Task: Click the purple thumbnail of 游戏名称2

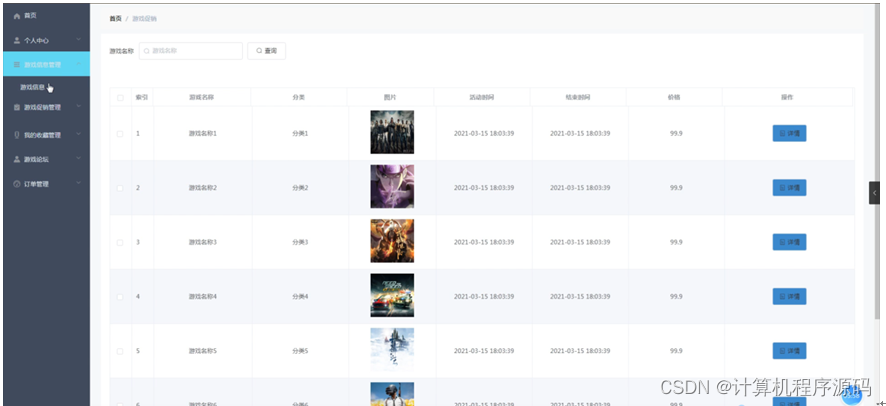Action: click(x=392, y=186)
